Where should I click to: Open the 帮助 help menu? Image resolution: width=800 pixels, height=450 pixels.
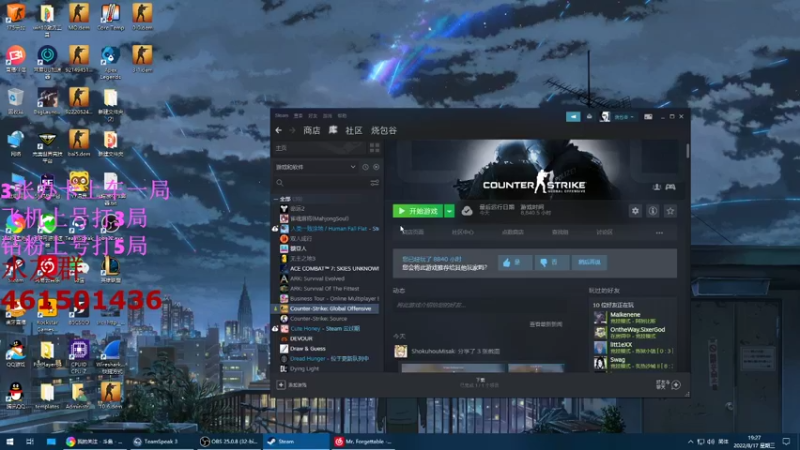click(x=342, y=116)
